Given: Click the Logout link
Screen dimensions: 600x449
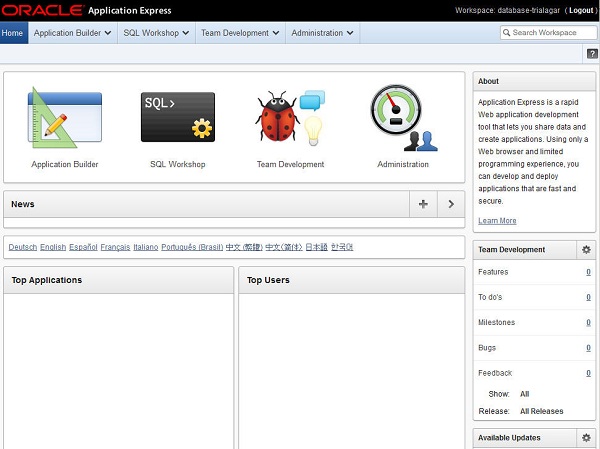Looking at the screenshot, I should coord(581,10).
